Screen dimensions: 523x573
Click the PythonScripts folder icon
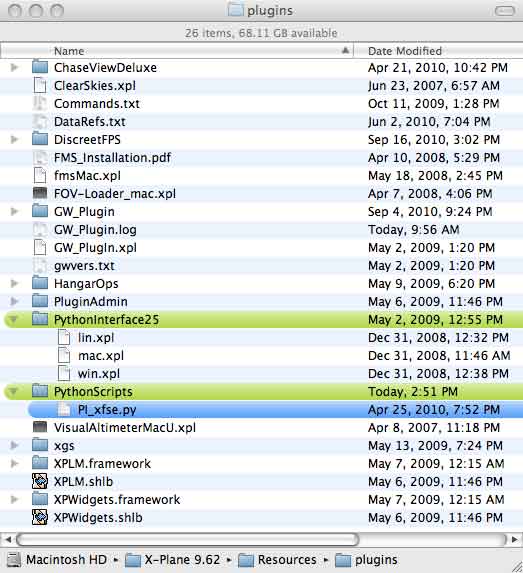[x=40, y=391]
